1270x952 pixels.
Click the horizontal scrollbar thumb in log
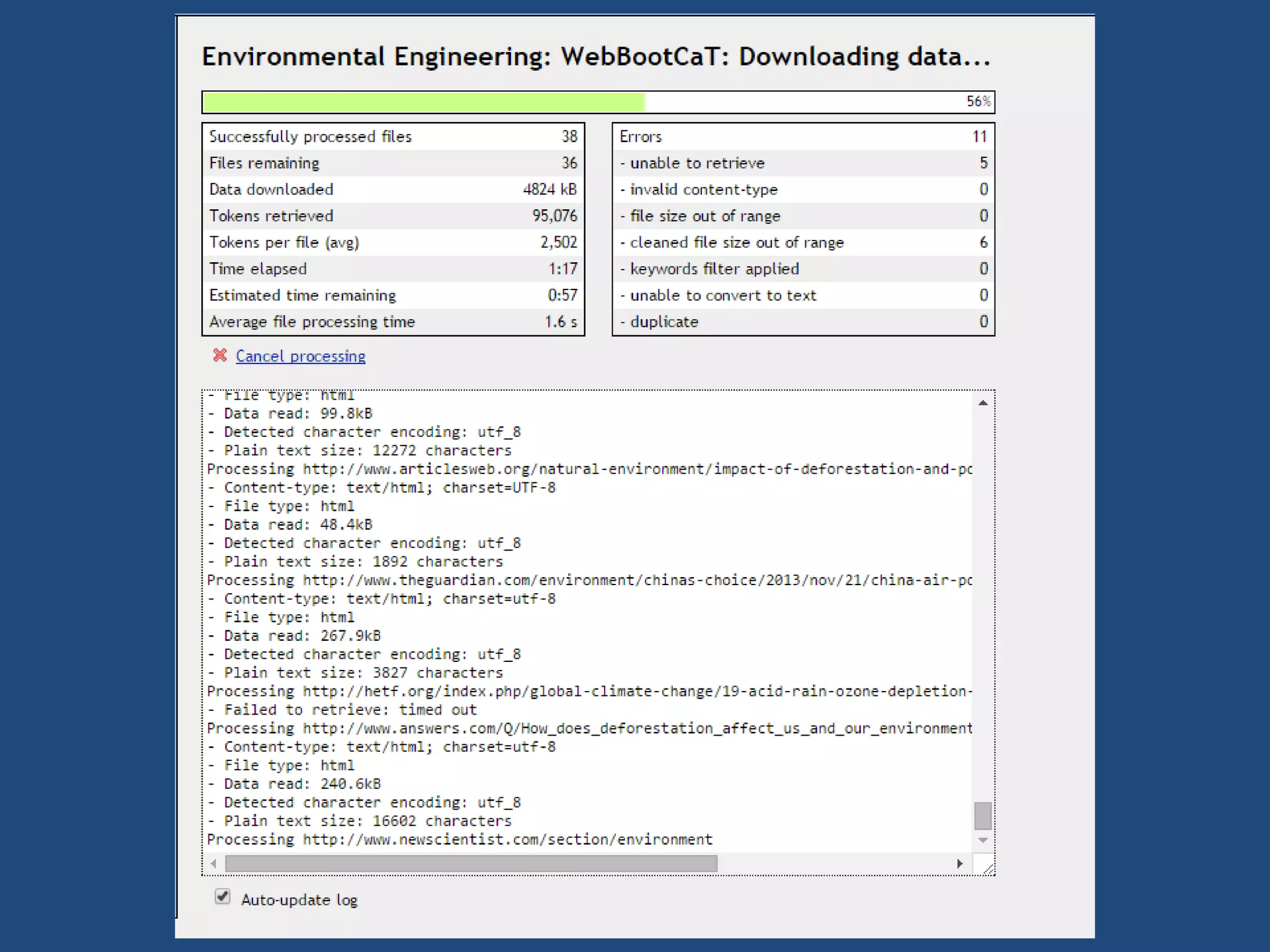click(x=471, y=863)
